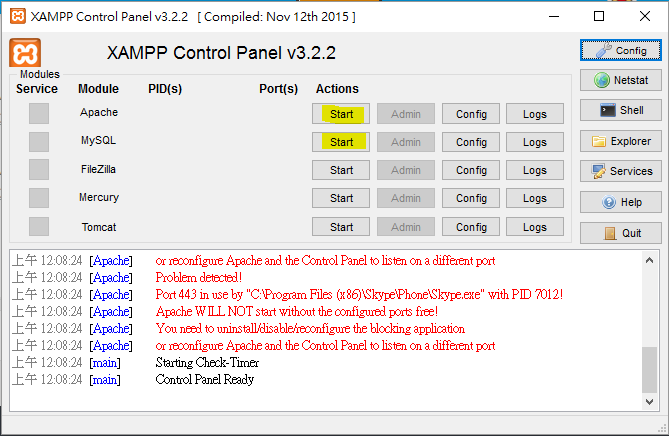Maximize the XAMPP Control Panel window
The width and height of the screenshot is (669, 436).
pos(599,16)
